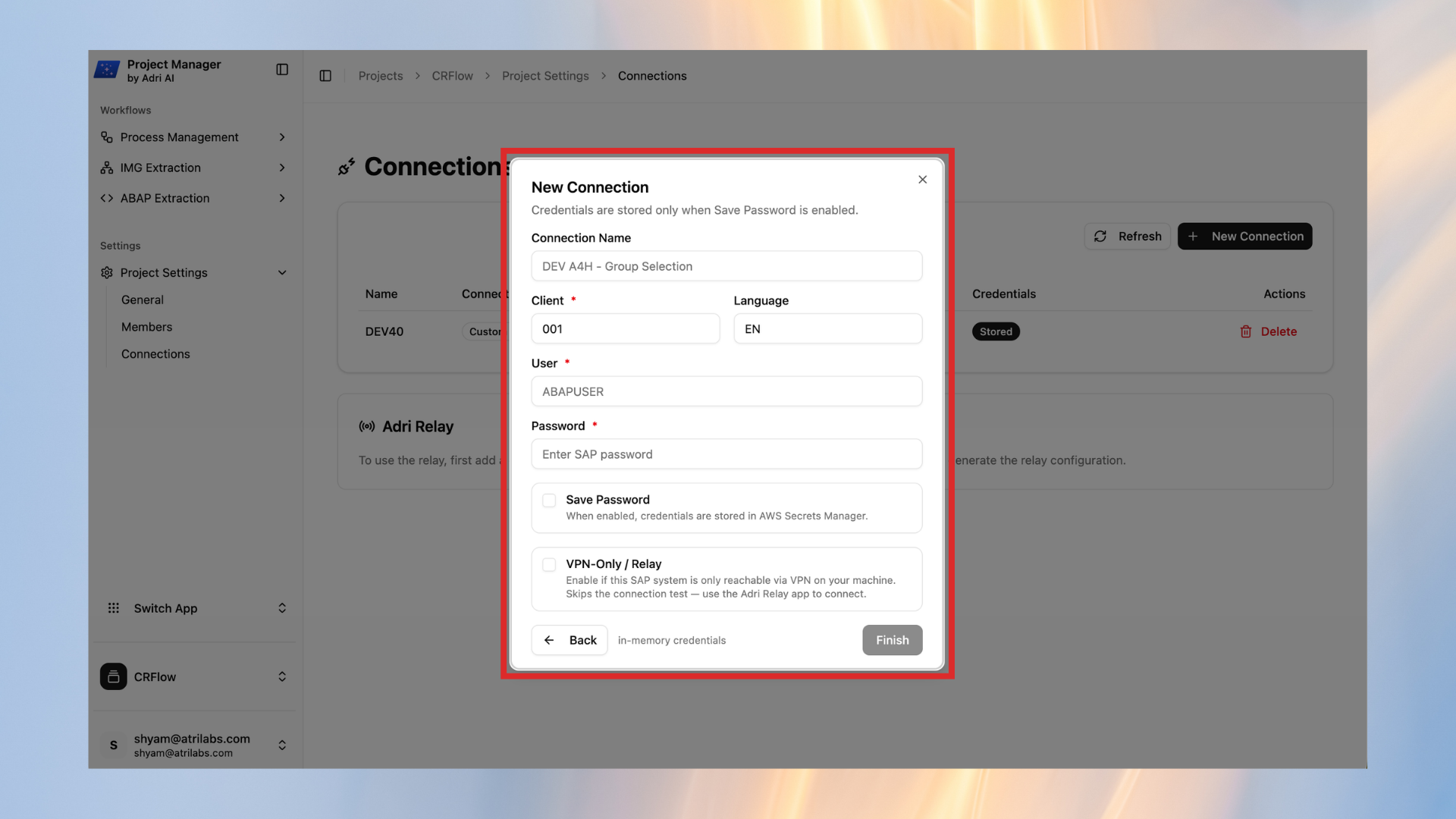Select the Process Management workflow icon
1456x819 pixels.
[107, 137]
